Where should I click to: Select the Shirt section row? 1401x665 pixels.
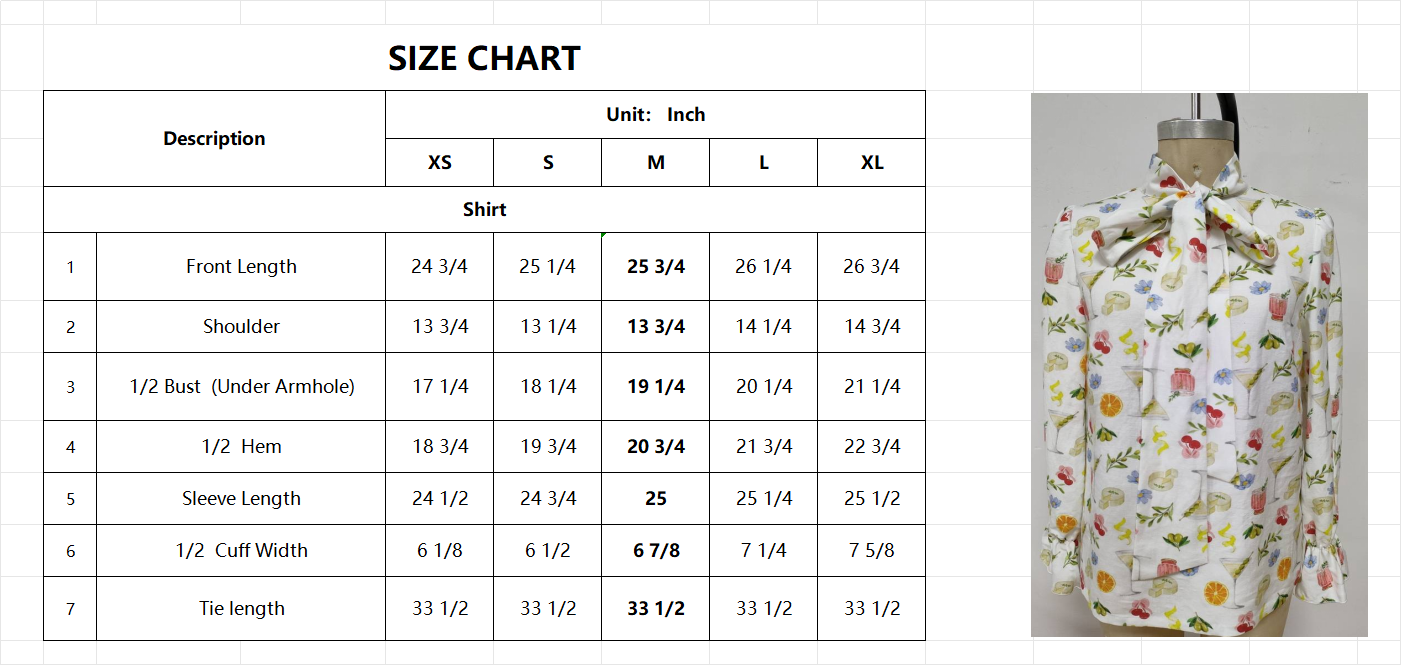pos(484,210)
